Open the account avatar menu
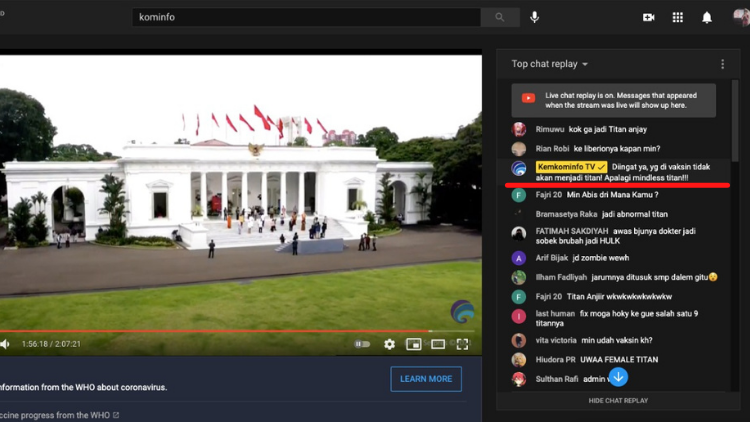The width and height of the screenshot is (750, 422). (741, 18)
